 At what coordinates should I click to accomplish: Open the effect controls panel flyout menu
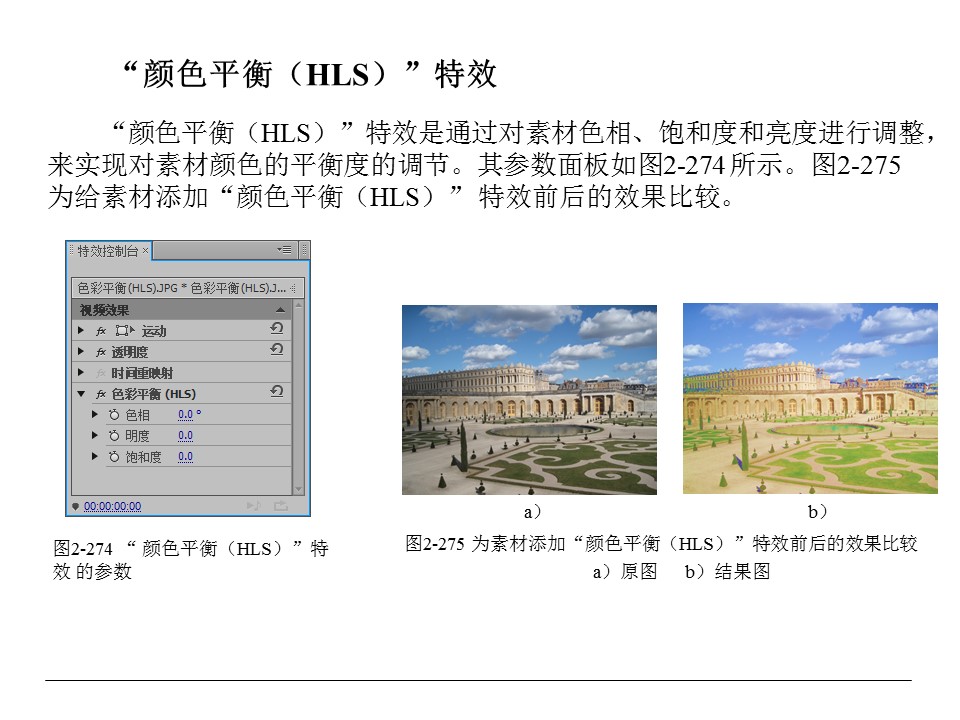pos(284,250)
